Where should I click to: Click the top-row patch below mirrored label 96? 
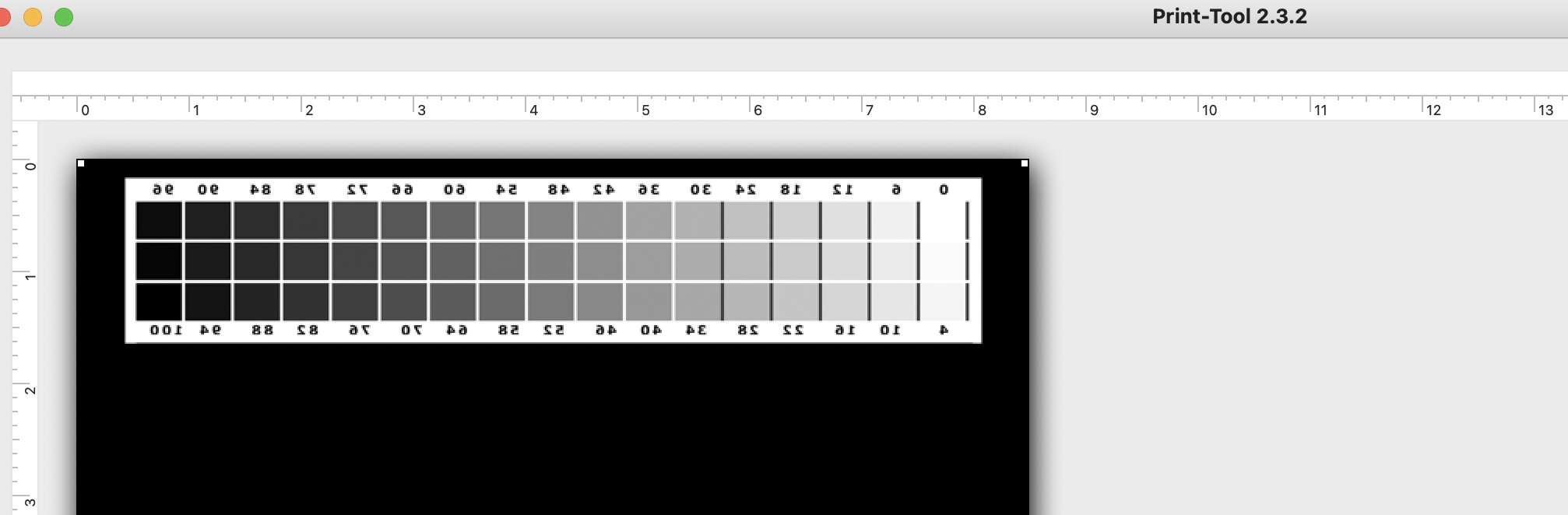click(159, 220)
